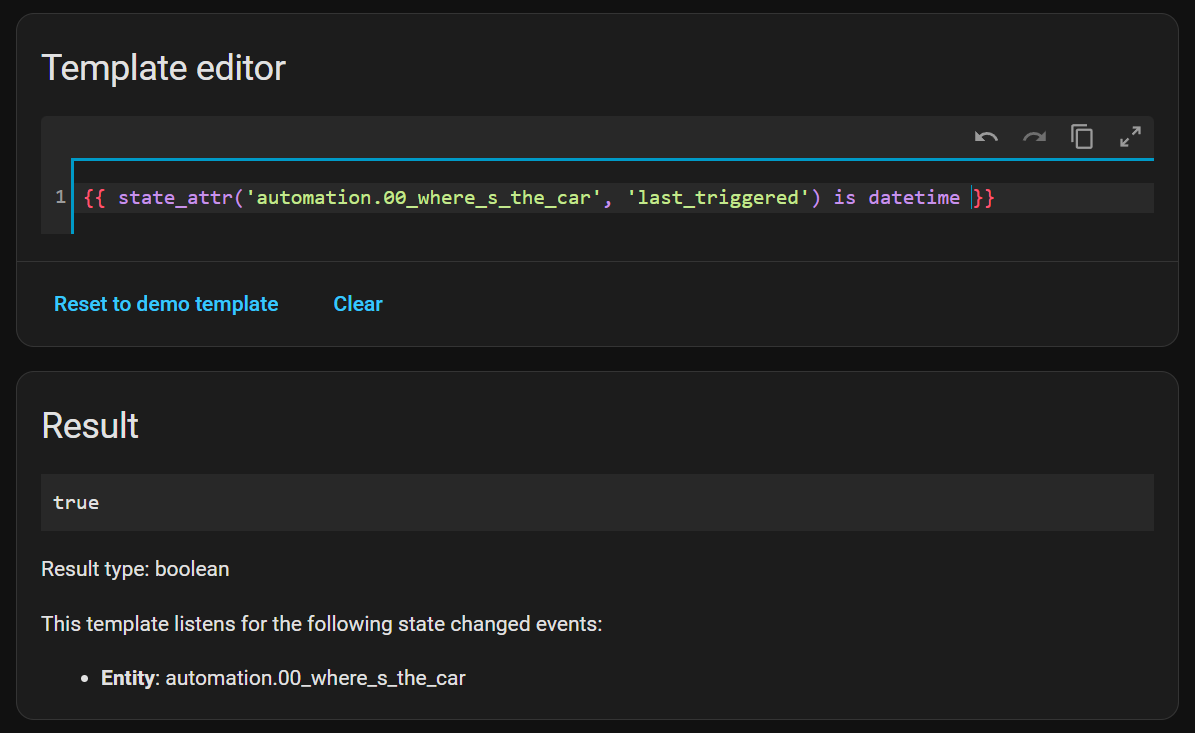Click the 'Result type: boolean' text
Screen dimensions: 1195x733
(135, 569)
